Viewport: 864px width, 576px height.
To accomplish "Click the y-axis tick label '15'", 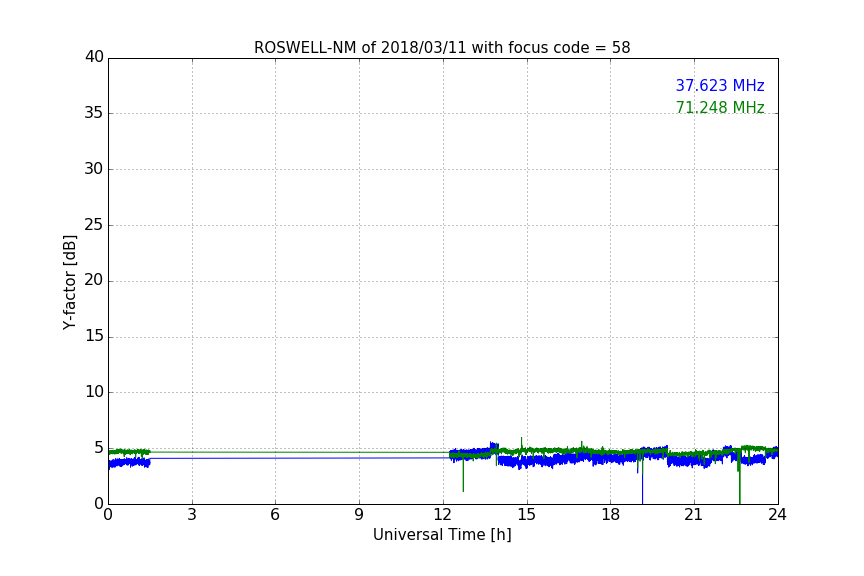I will pos(94,336).
